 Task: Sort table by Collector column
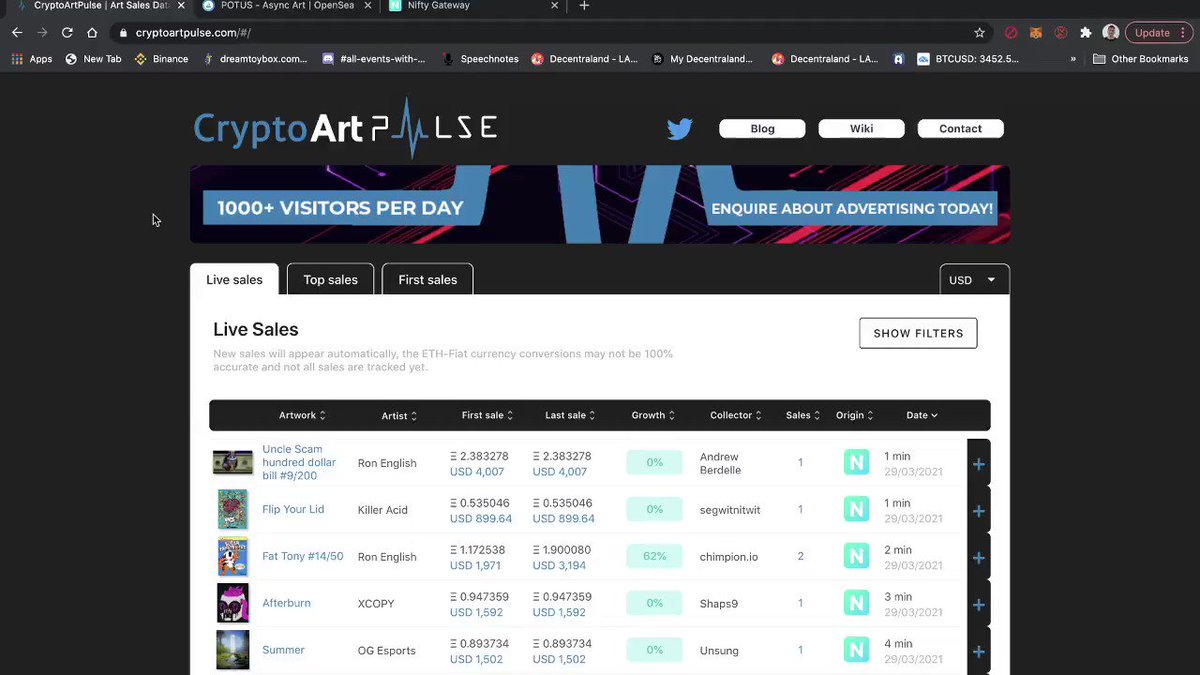pos(736,415)
